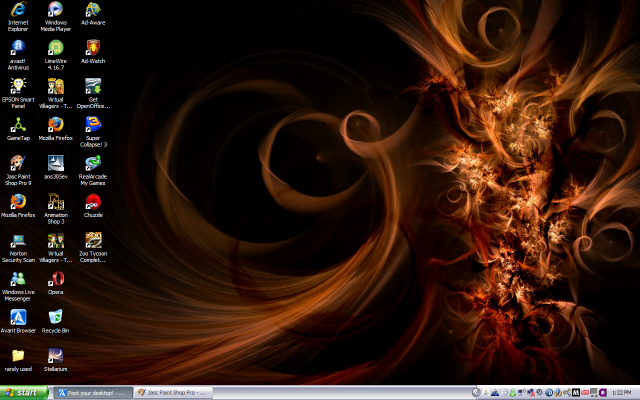Click the Get OpenOffice desktop shortcut
The height and width of the screenshot is (400, 640).
click(x=93, y=86)
